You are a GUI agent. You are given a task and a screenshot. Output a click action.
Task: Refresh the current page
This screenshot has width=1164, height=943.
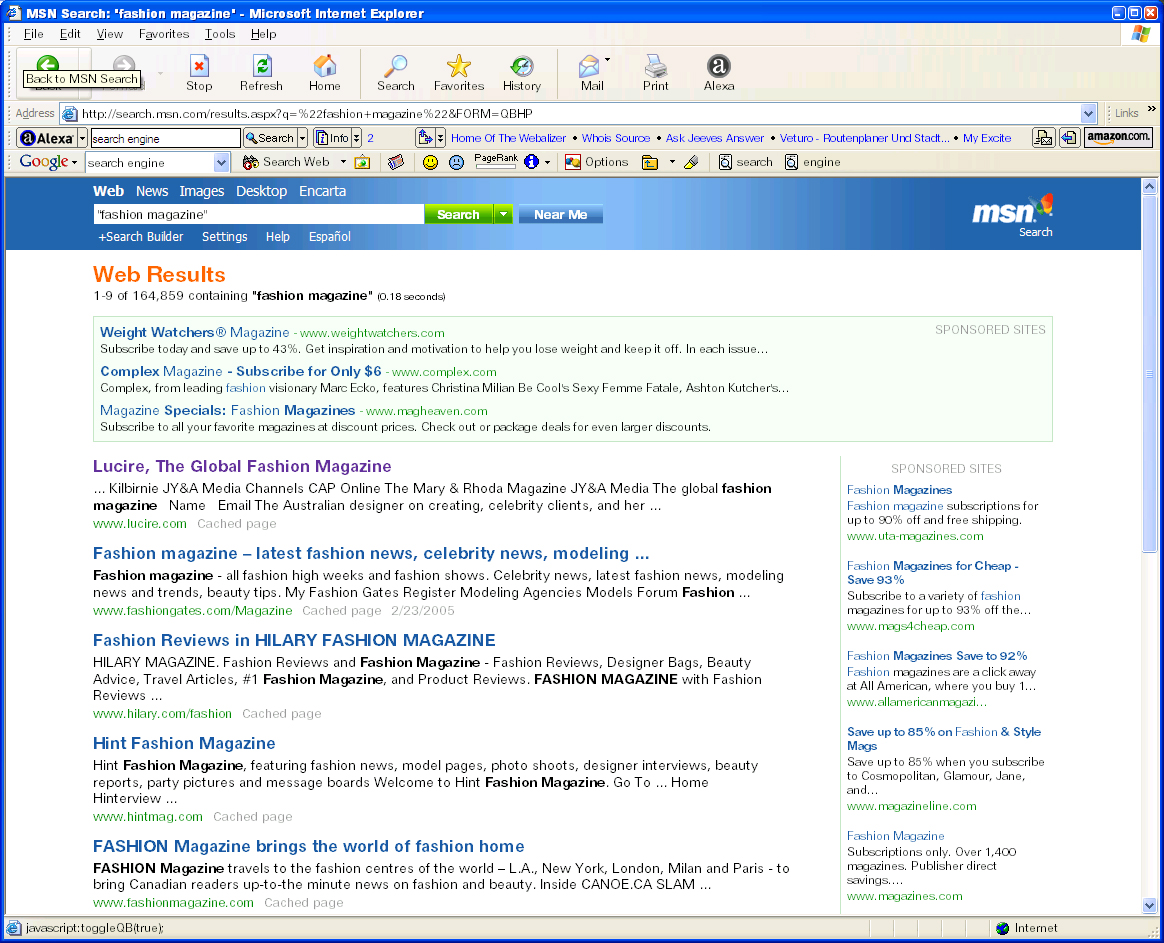pos(261,65)
